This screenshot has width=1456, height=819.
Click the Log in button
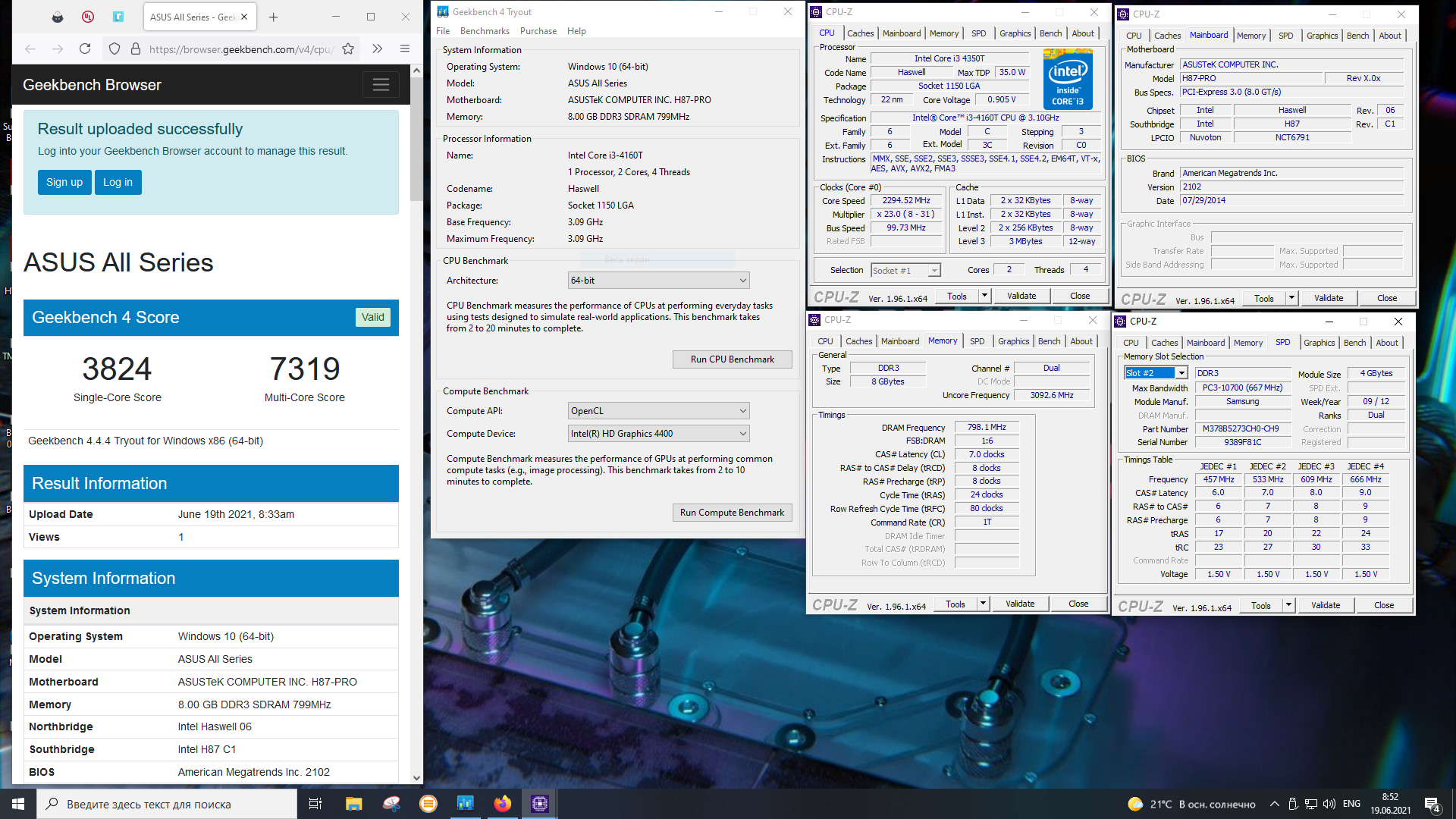tap(118, 182)
